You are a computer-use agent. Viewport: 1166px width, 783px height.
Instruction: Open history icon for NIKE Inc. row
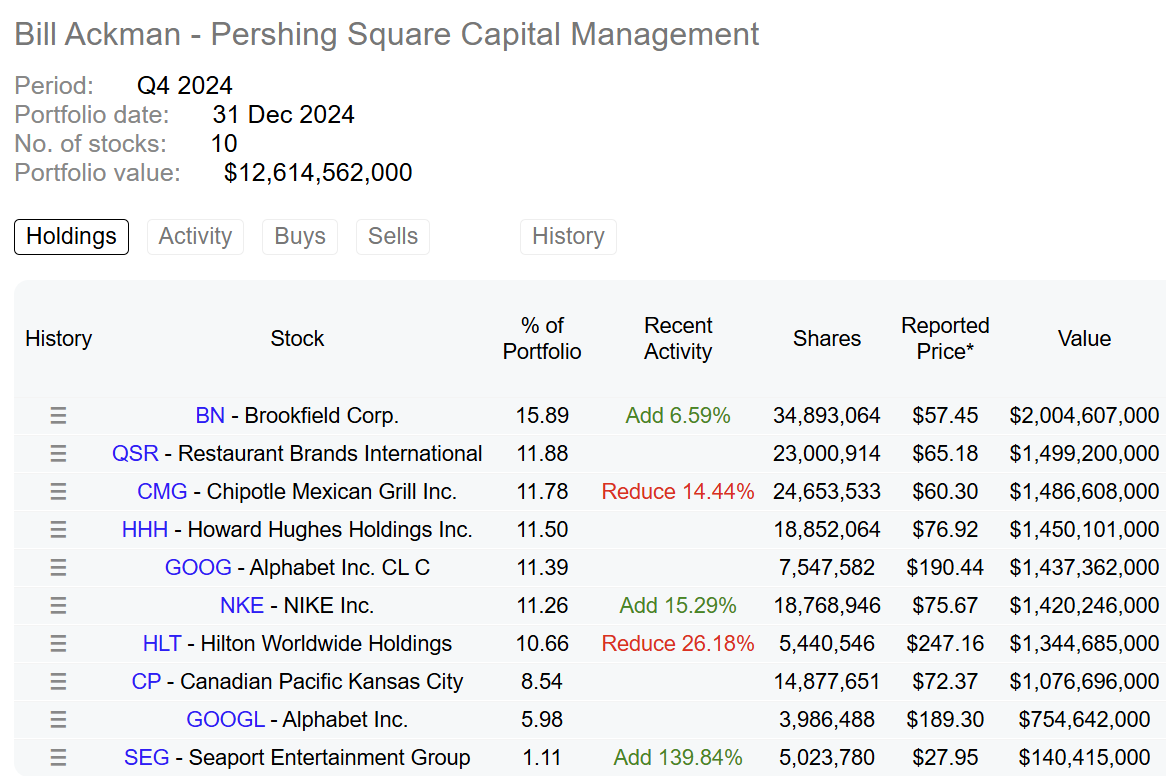(x=58, y=605)
